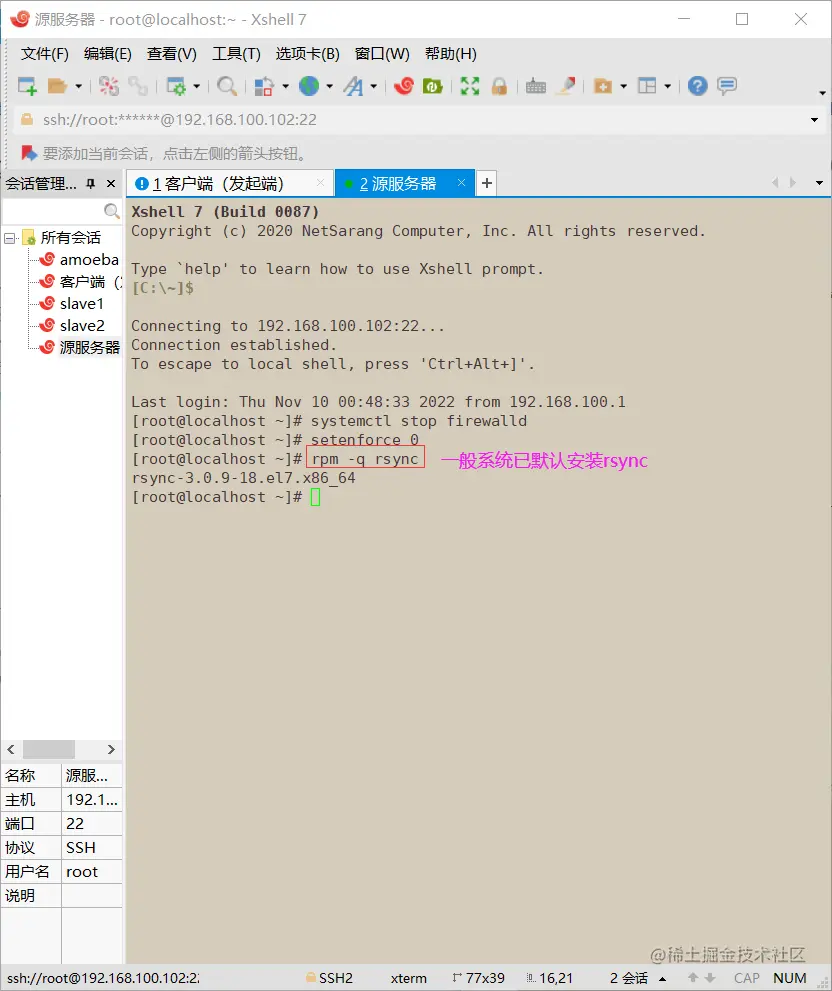Click the highlight pen icon
The height and width of the screenshot is (991, 832).
[x=566, y=86]
